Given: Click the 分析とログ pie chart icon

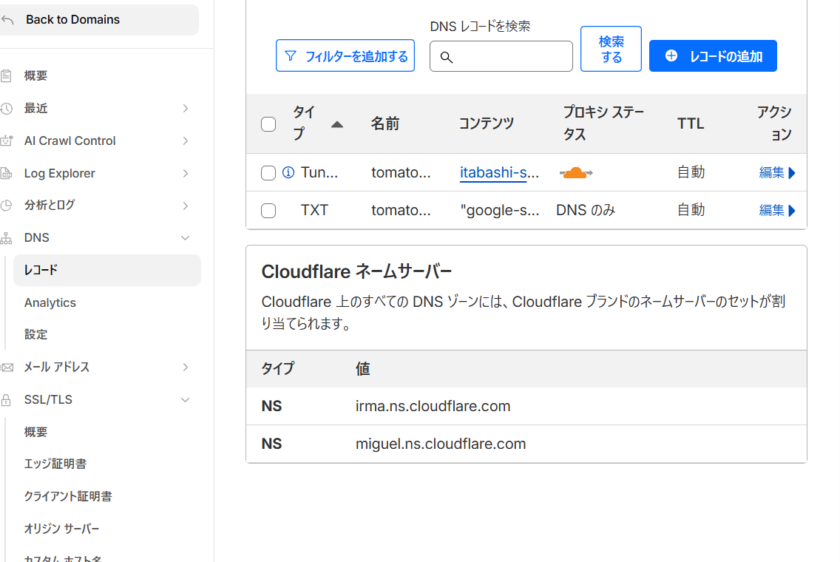Looking at the screenshot, I should tap(6, 205).
